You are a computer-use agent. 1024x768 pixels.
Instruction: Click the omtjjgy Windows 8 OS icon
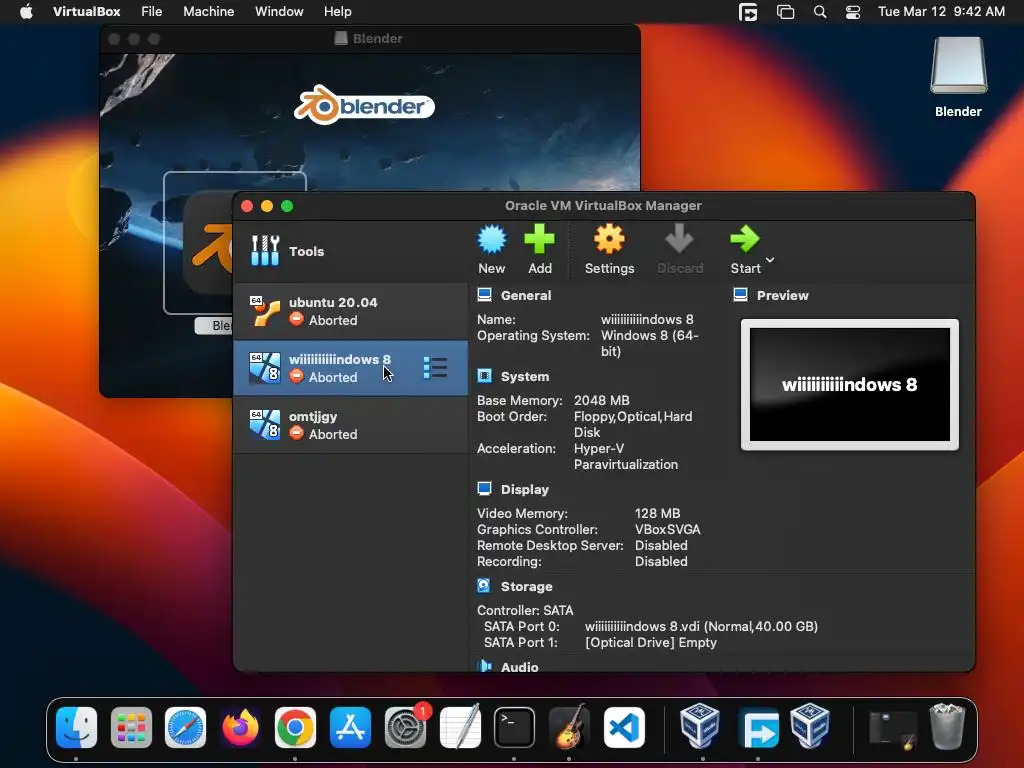[264, 424]
